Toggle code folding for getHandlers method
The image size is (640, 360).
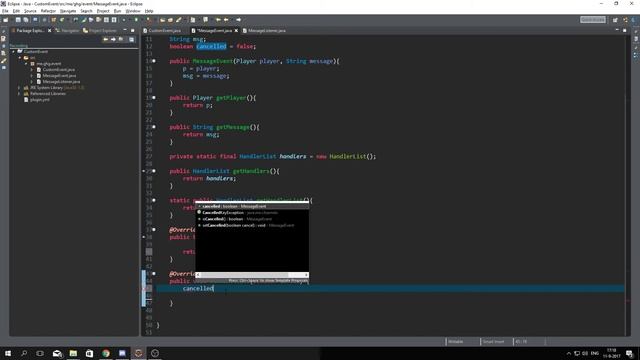coord(154,171)
